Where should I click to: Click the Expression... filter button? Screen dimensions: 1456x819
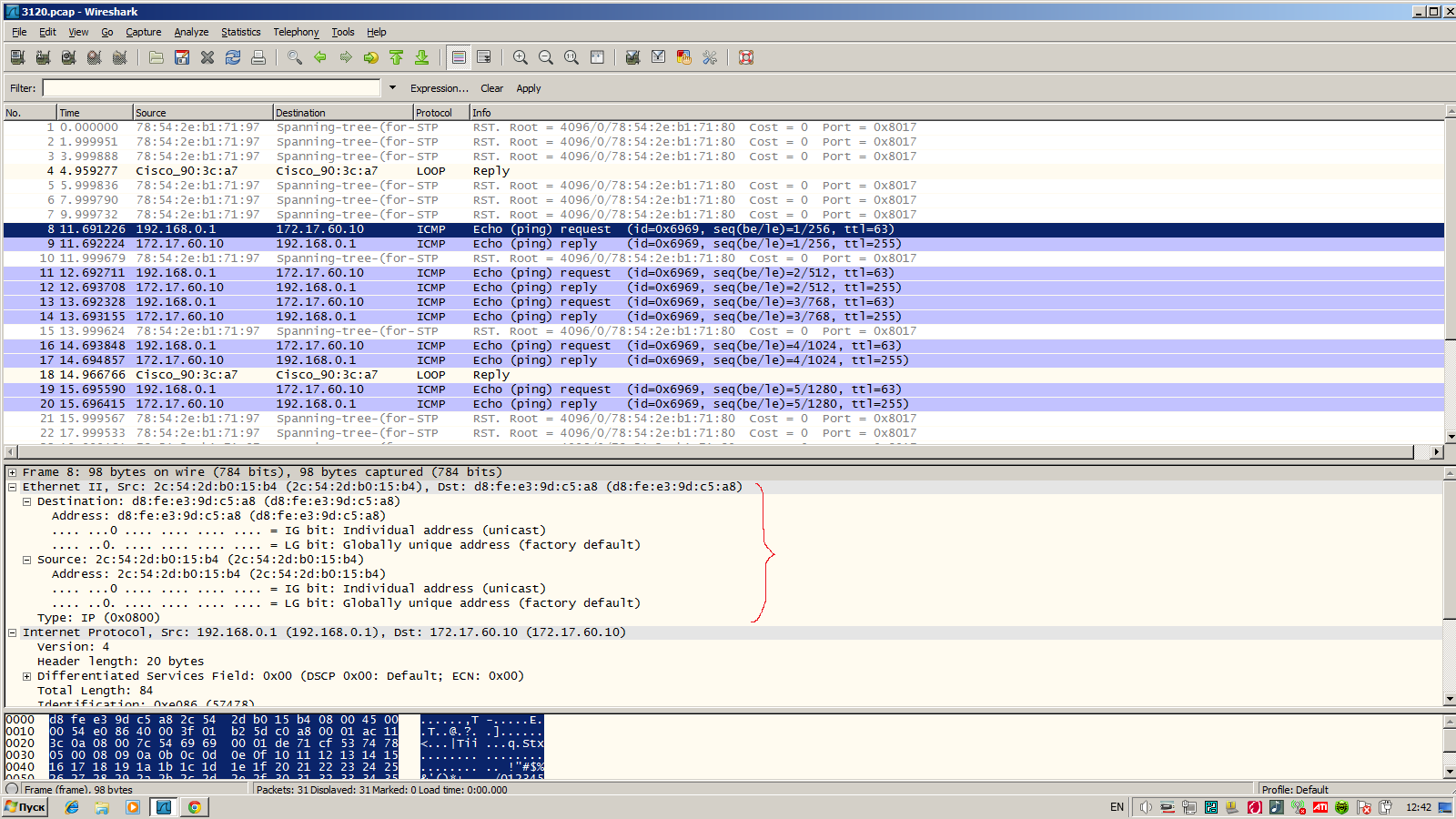439,88
